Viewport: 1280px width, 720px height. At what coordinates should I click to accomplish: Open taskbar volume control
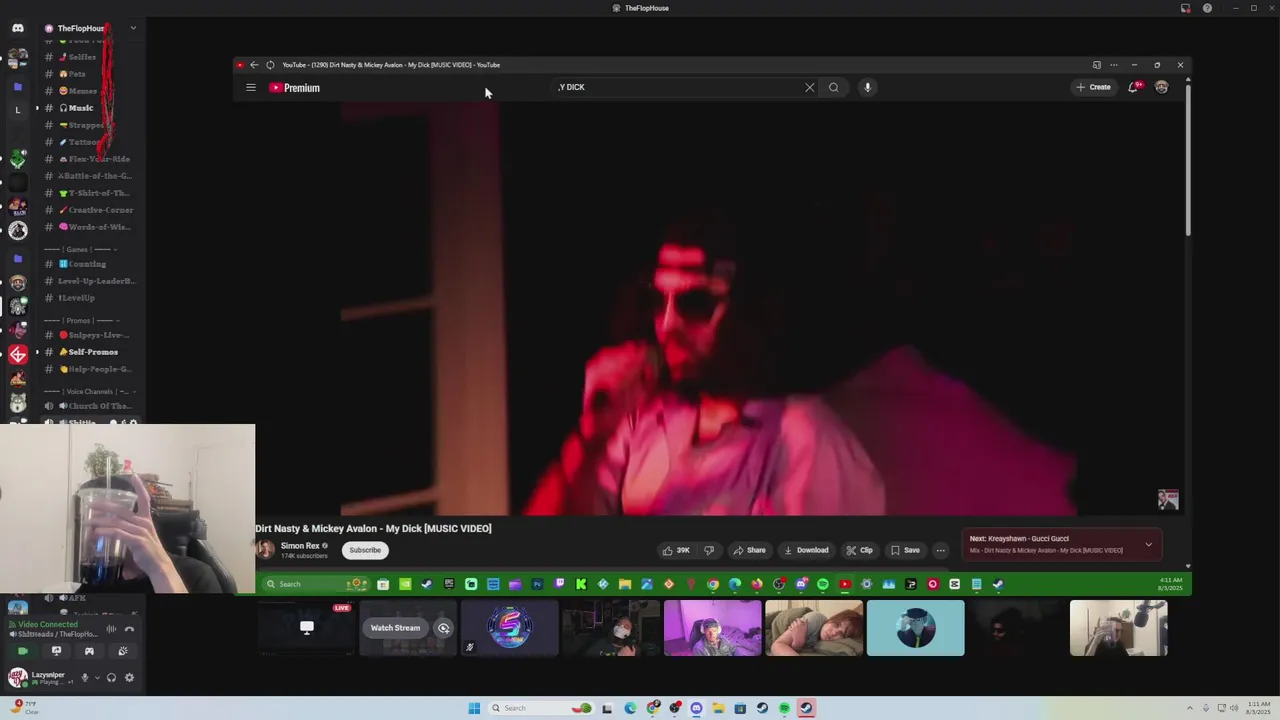1236,708
